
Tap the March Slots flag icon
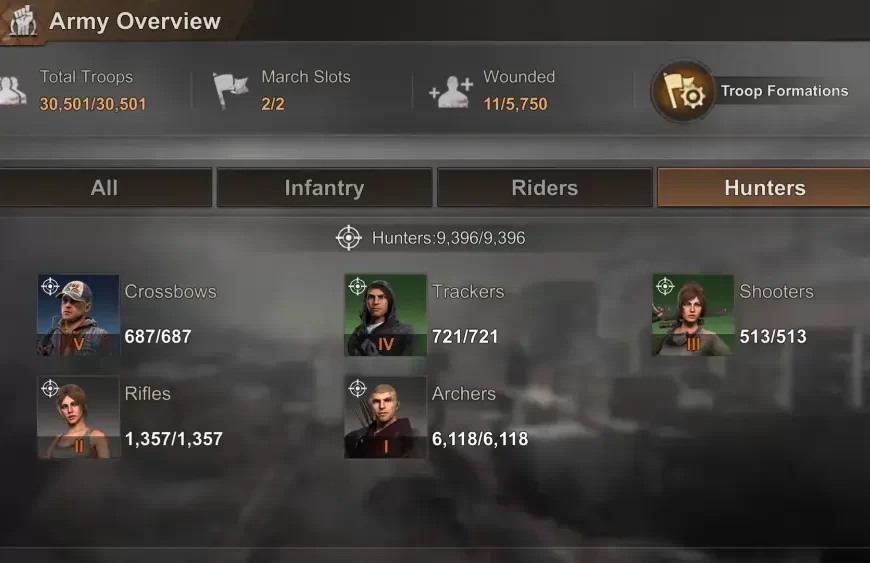(230, 90)
